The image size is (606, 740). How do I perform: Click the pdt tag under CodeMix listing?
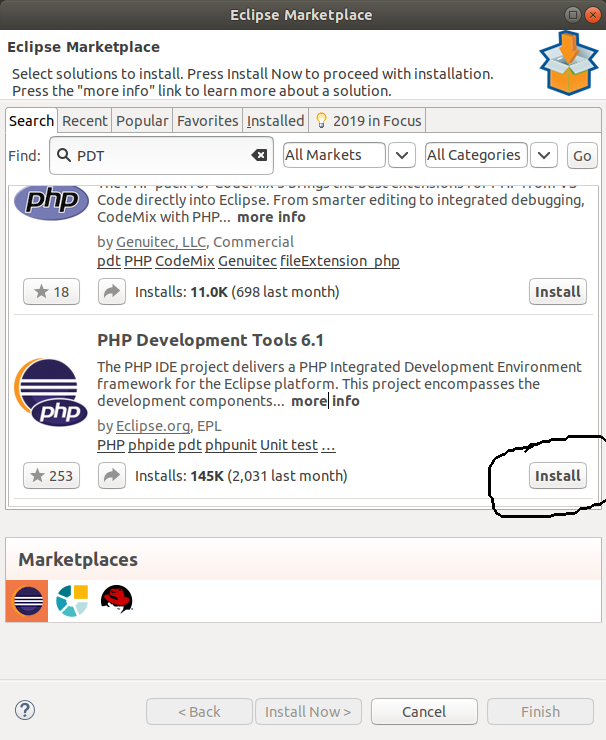tap(109, 261)
